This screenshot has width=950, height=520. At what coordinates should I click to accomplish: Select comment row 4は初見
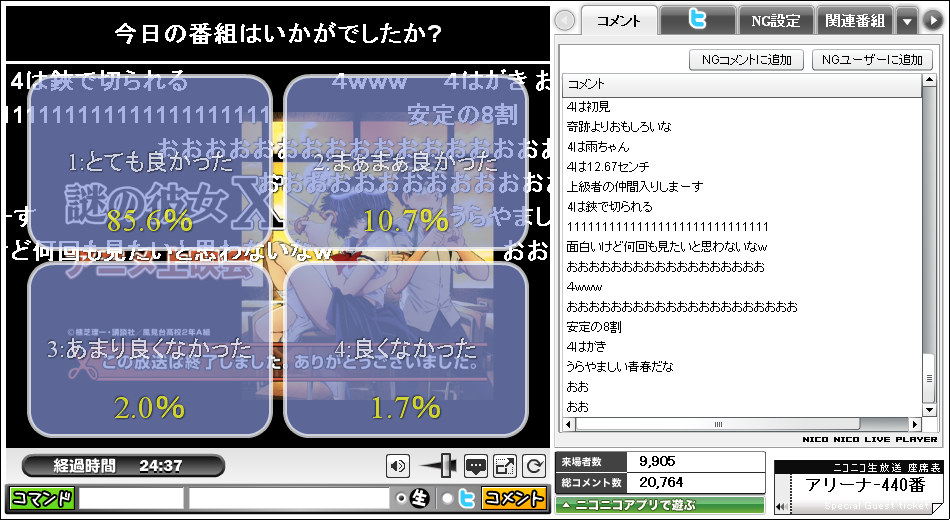pyautogui.click(x=742, y=107)
